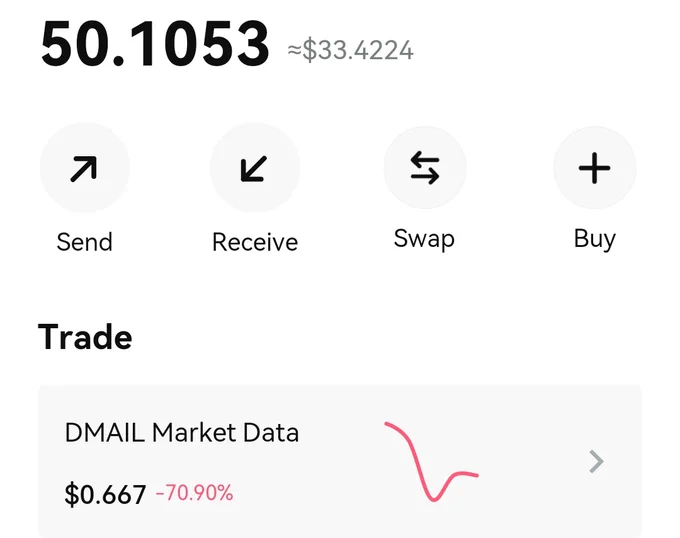The image size is (680, 538).
Task: Click the ≈$33.4224 fiat value
Action: pyautogui.click(x=350, y=50)
